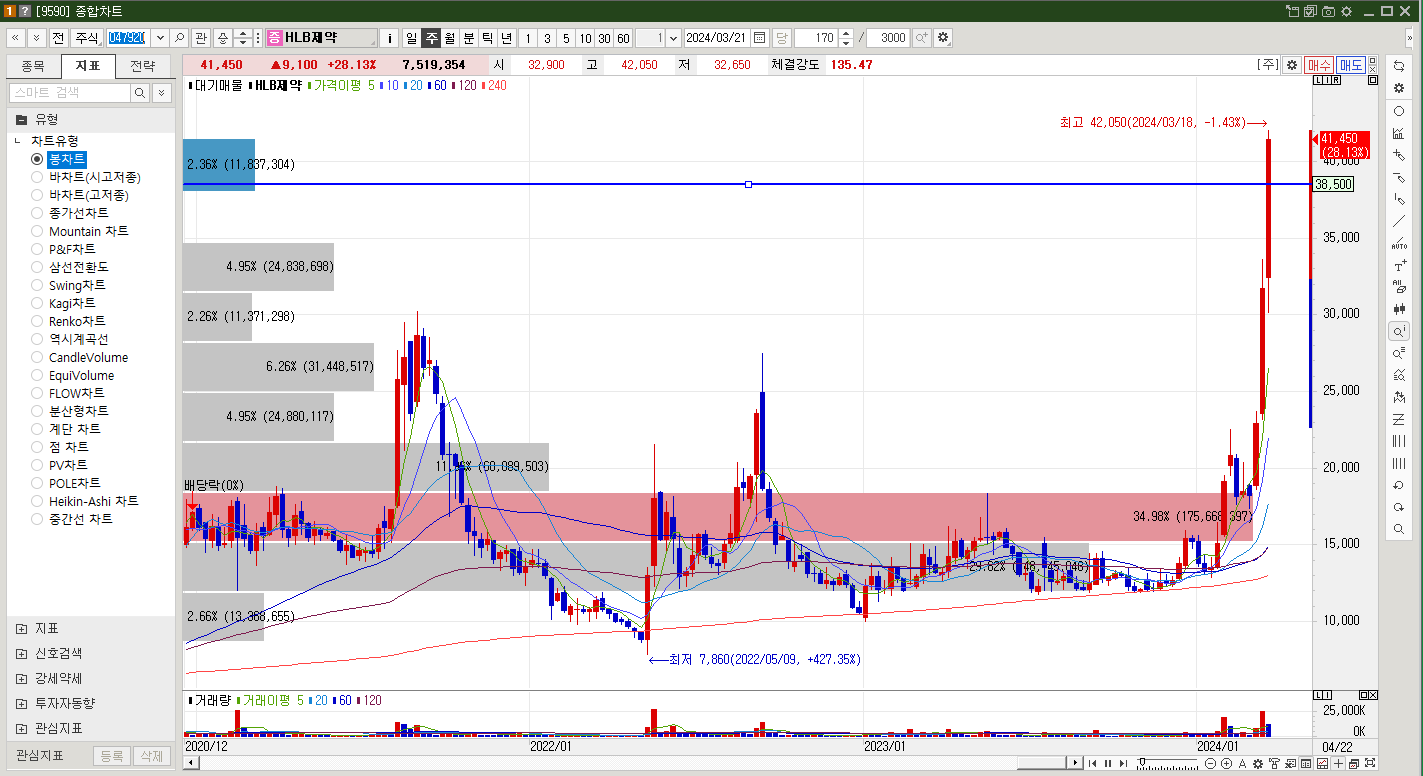
Task: Open the chart settings gear in the top toolbar
Action: [x=943, y=38]
